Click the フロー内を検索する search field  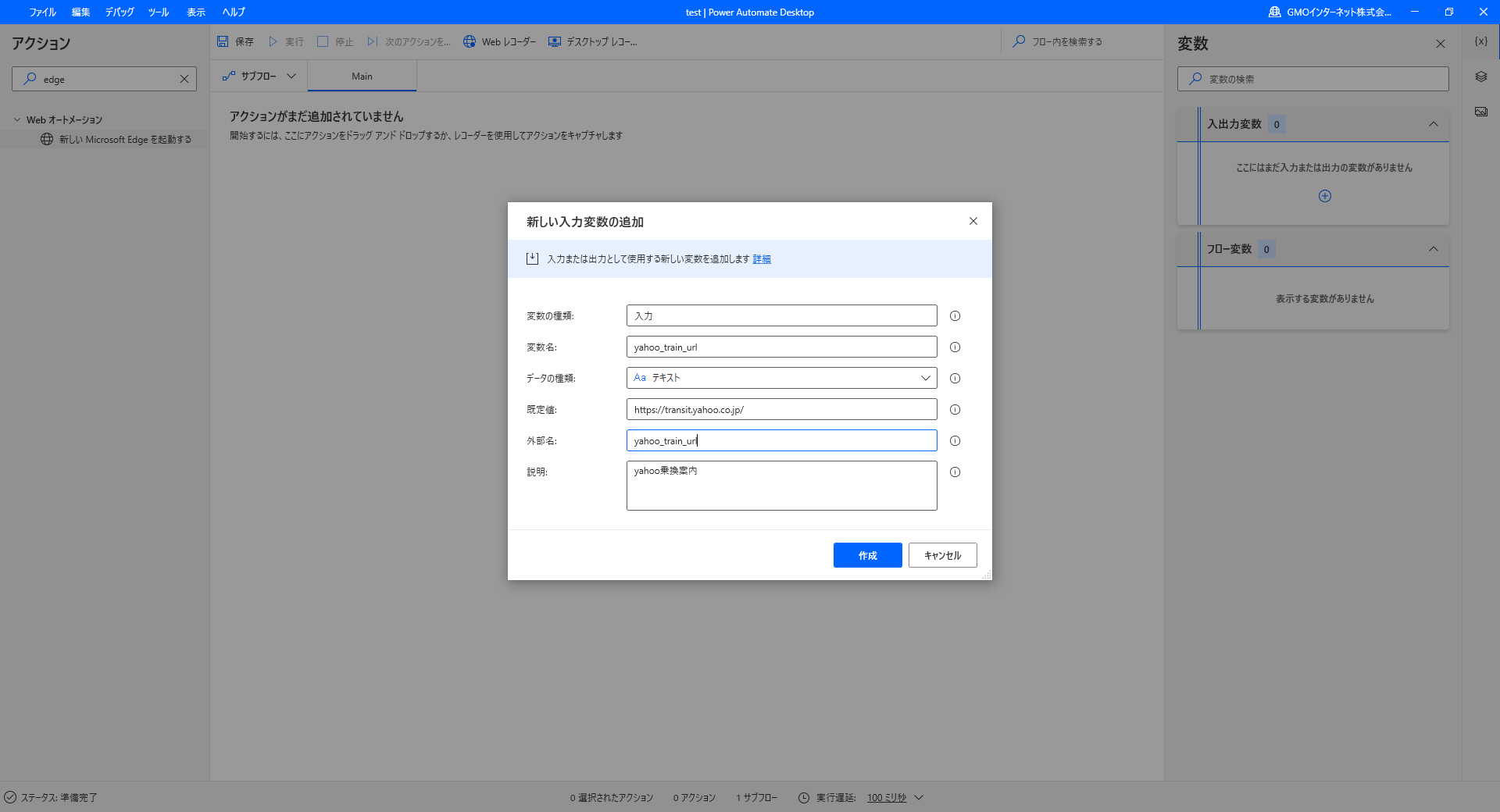1082,41
